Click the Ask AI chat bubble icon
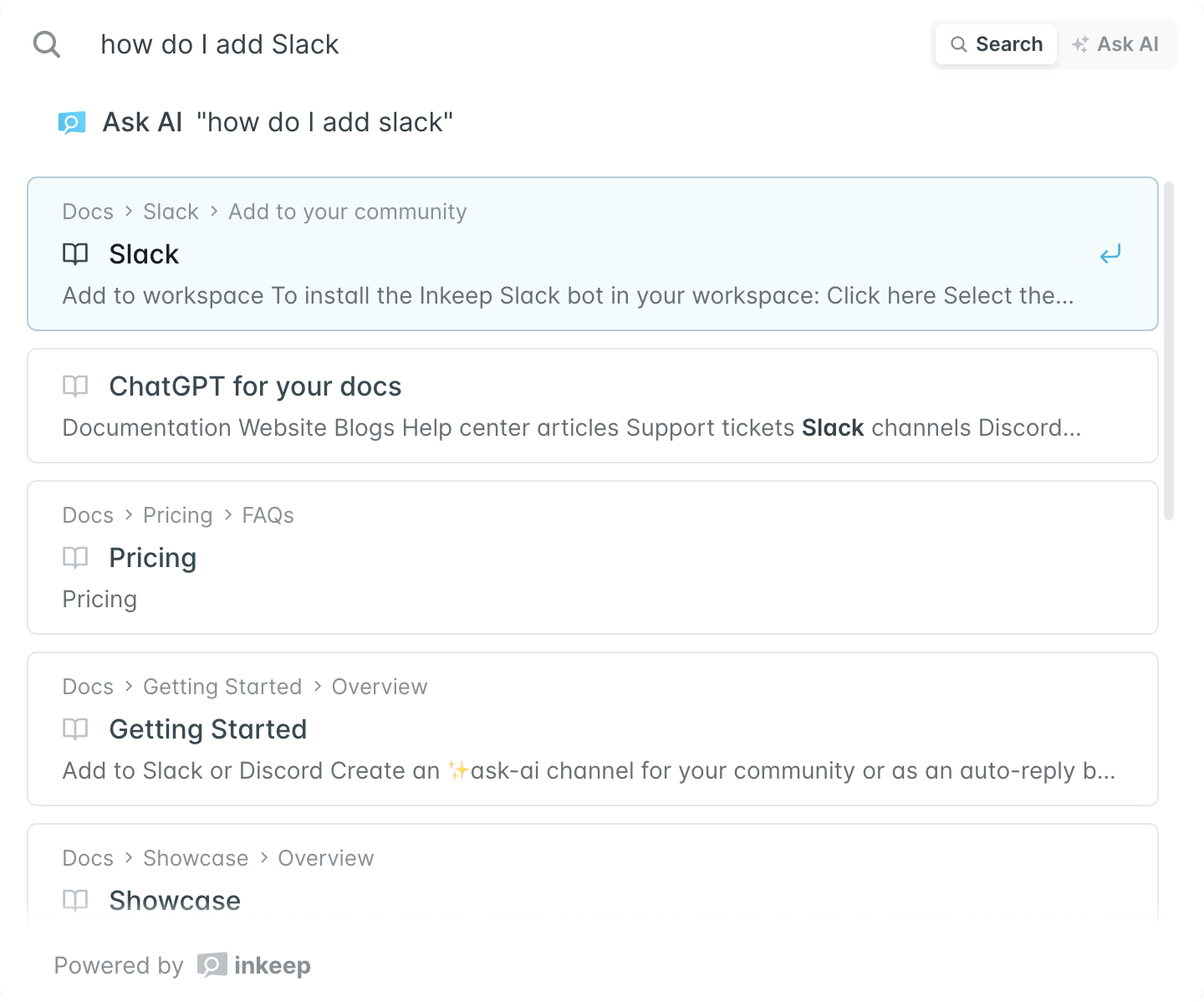The width and height of the screenshot is (1204, 1002). tap(72, 123)
